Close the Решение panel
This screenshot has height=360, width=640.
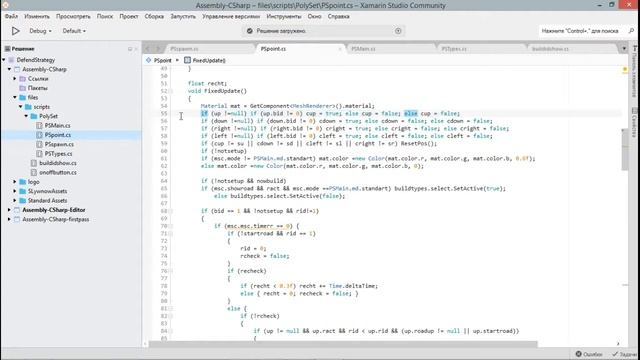click(136, 49)
